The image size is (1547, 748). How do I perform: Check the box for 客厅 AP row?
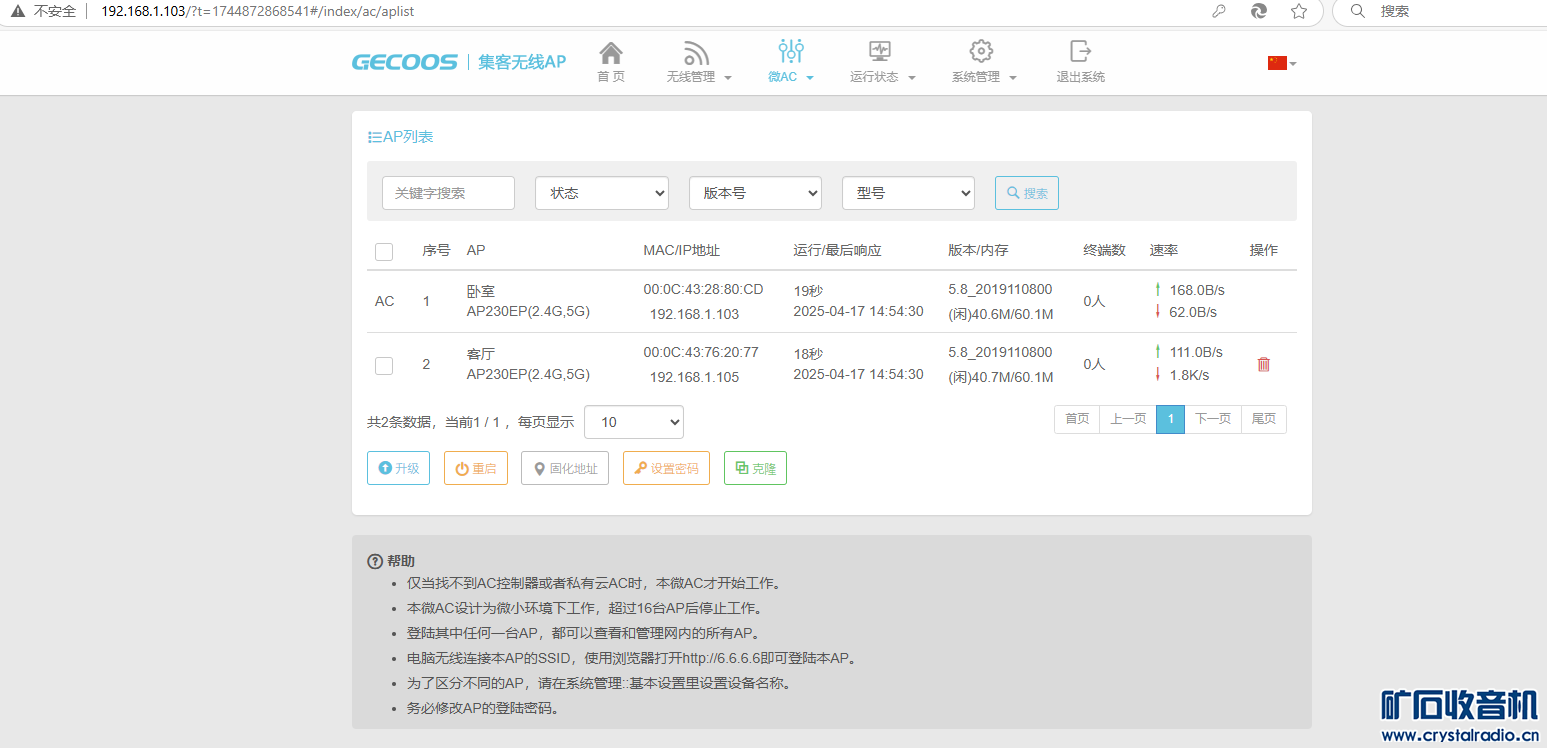pos(384,365)
